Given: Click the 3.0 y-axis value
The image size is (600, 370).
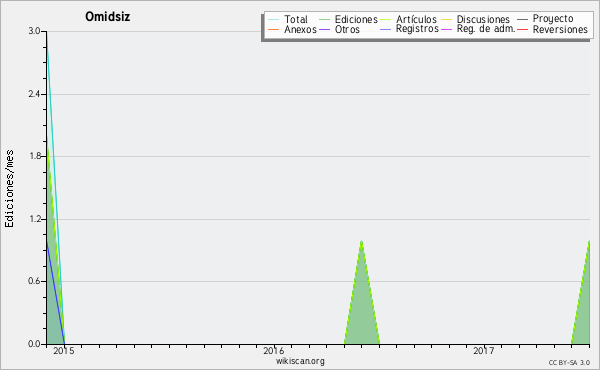Looking at the screenshot, I should (34, 31).
